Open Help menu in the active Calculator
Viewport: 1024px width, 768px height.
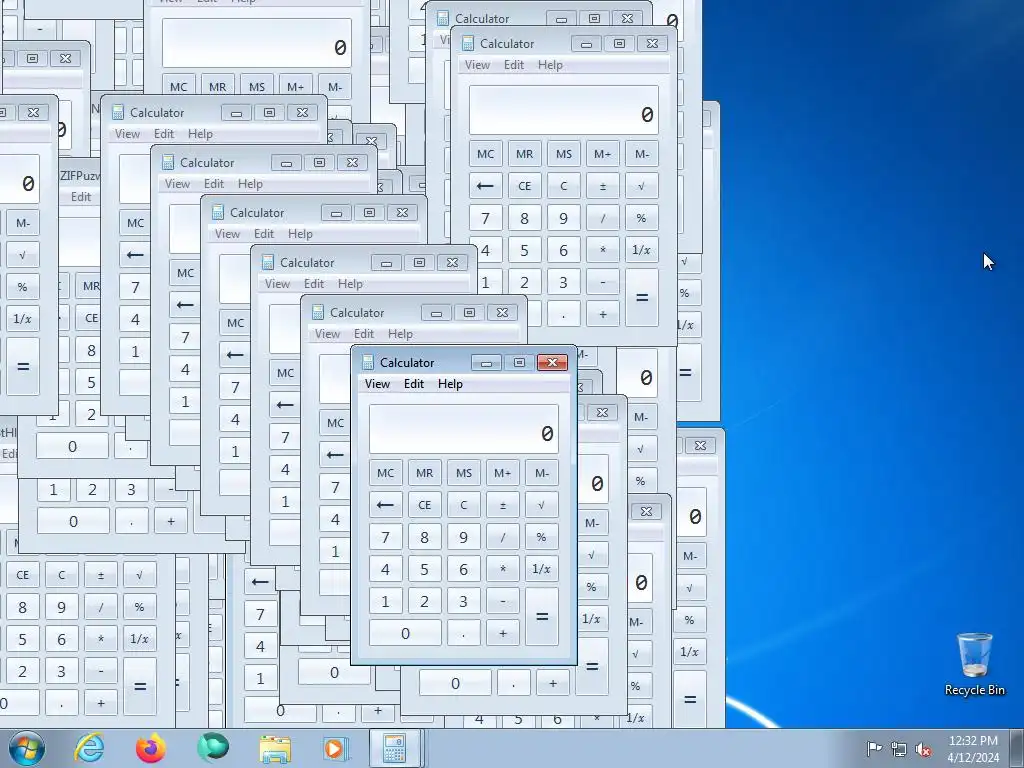[450, 384]
